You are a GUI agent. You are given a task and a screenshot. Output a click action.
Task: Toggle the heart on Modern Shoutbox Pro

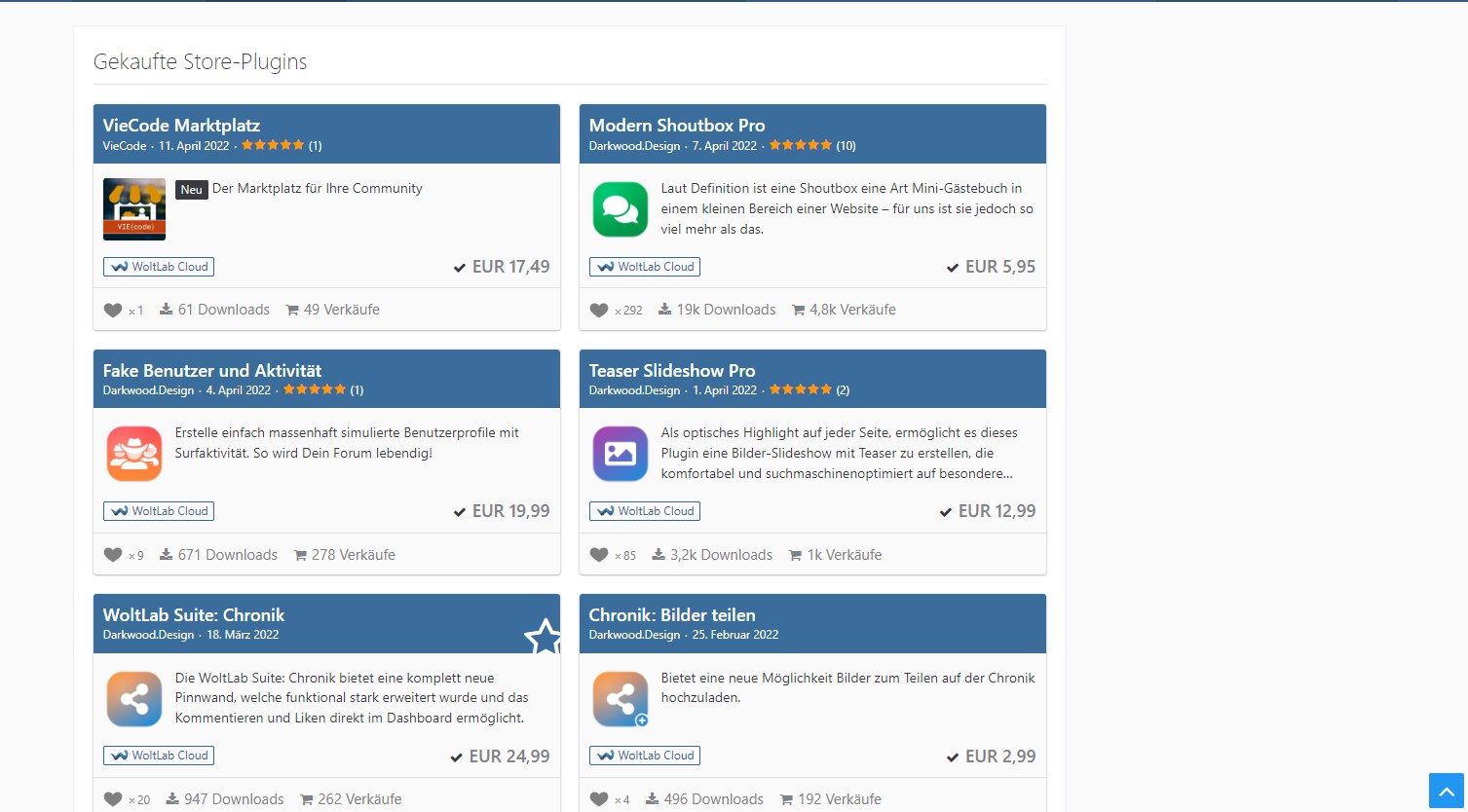point(599,311)
